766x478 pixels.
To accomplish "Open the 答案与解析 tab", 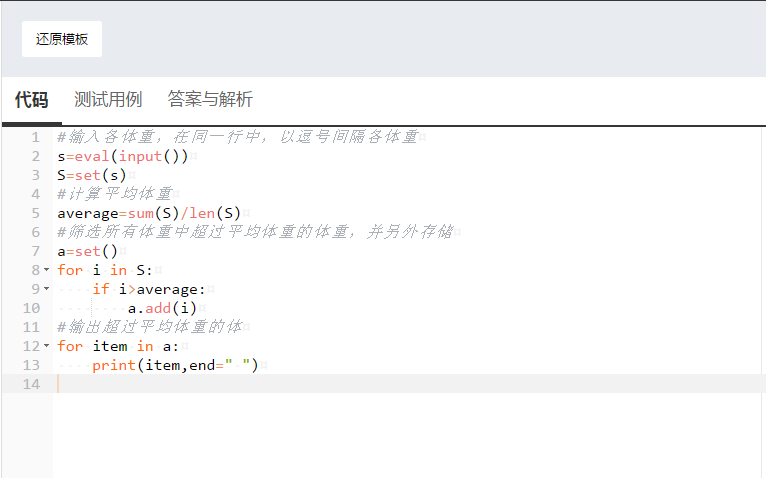I will click(x=210, y=100).
